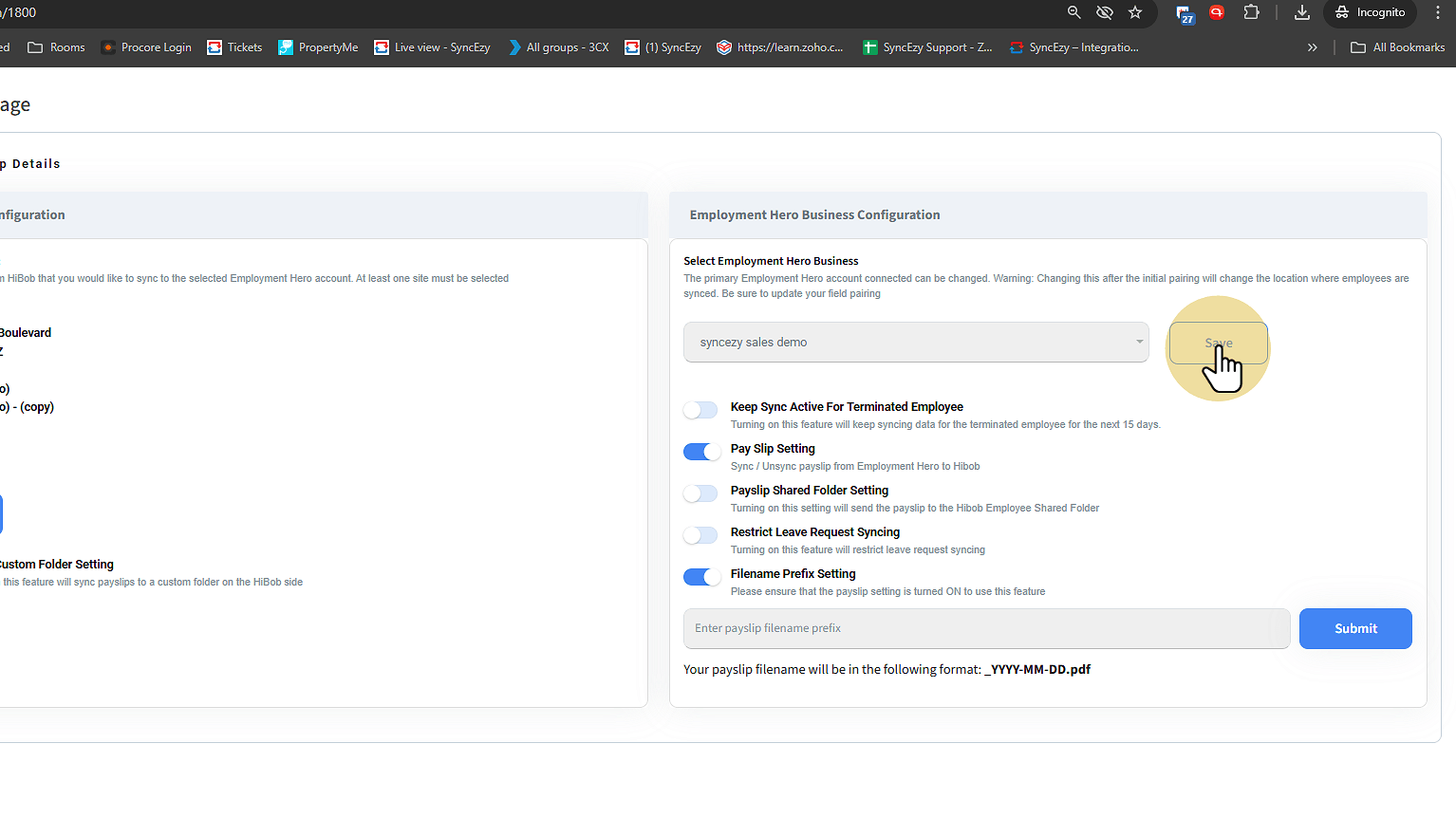The width and height of the screenshot is (1456, 818).
Task: Open the PropertyMe bookmark
Action: (x=318, y=47)
